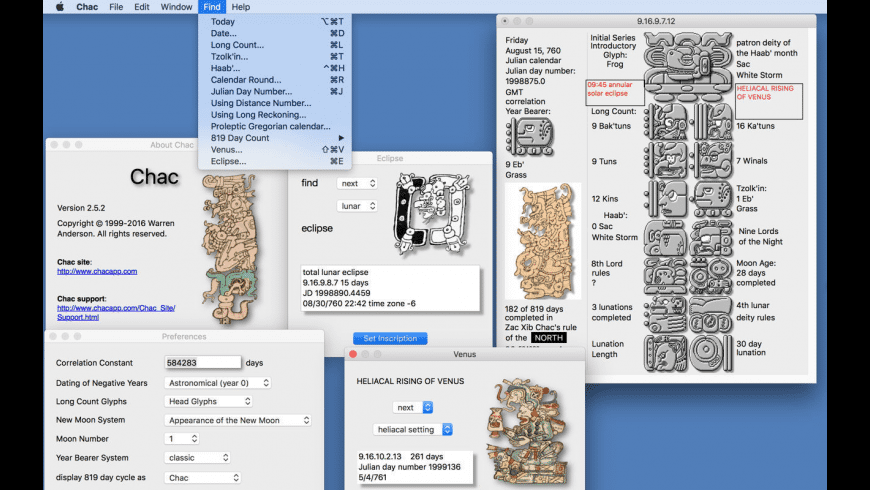Click the Year Bearer glyph image

point(530,137)
